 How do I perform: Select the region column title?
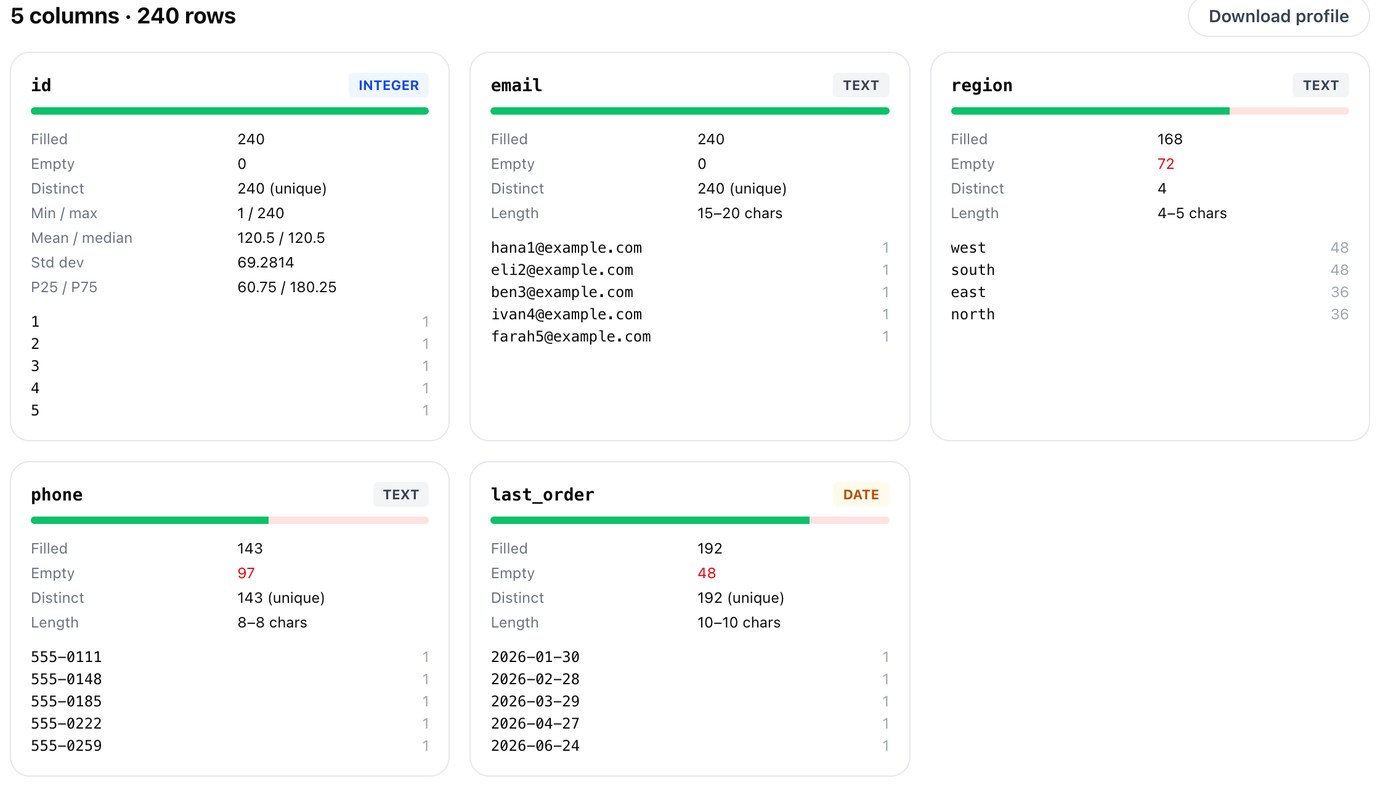click(982, 85)
